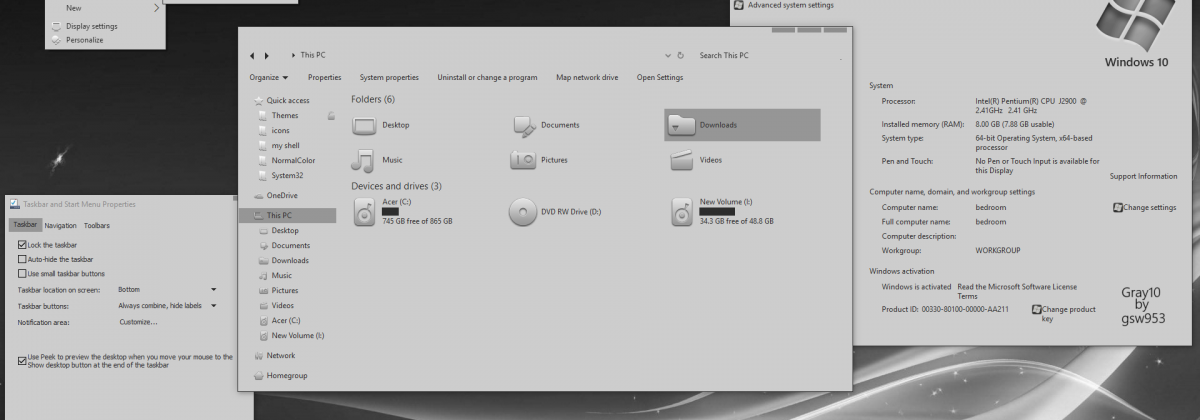Viewport: 1200px width, 420px height.
Task: Open the Desktop folder icon in Folders
Action: [x=365, y=125]
